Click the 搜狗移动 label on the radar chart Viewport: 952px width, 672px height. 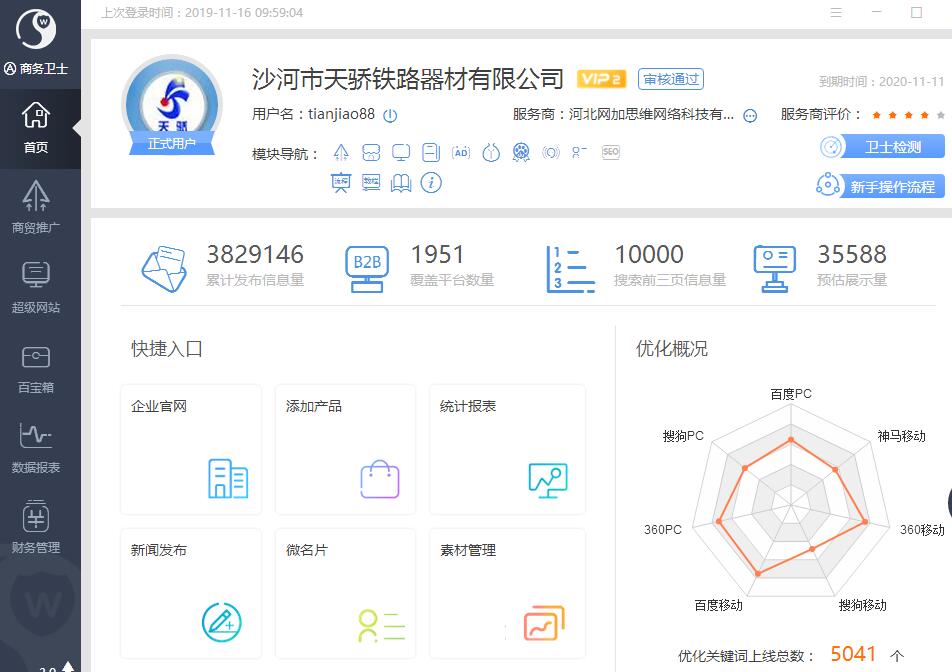(x=862, y=605)
